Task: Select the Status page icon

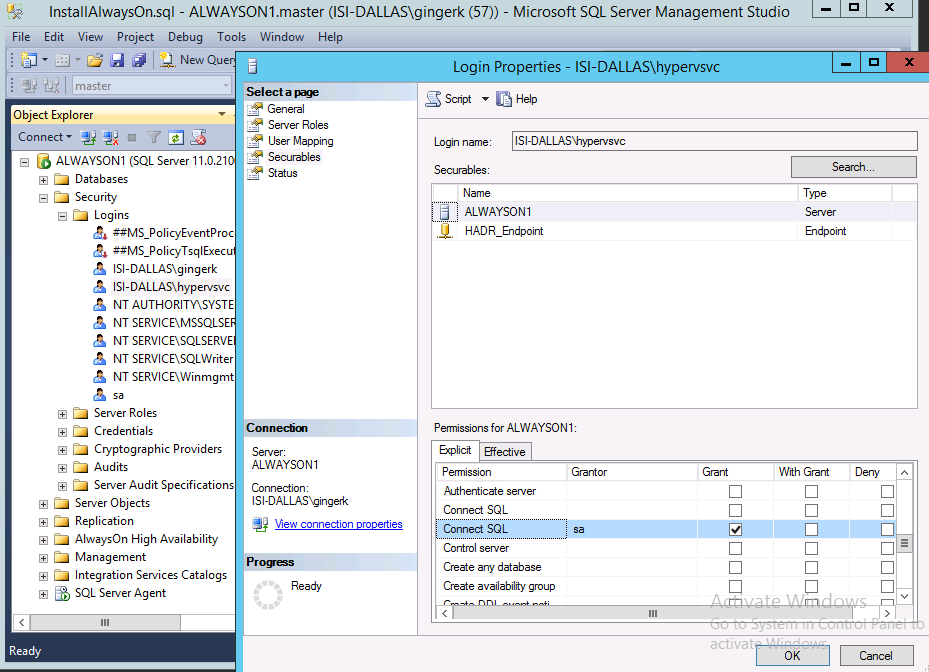Action: pyautogui.click(x=255, y=173)
